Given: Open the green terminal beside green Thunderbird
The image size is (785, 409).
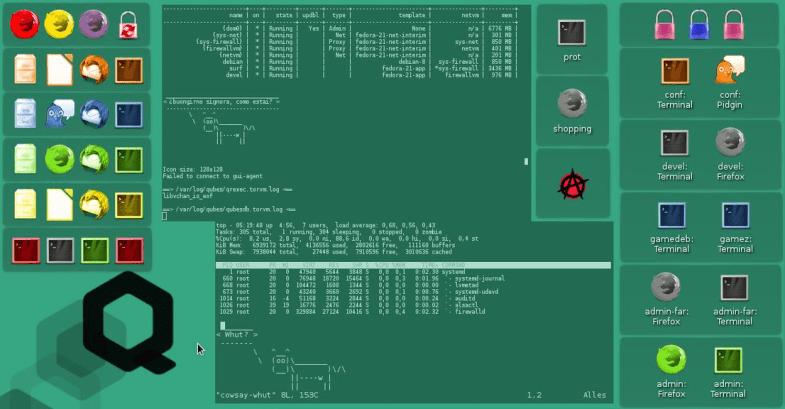Looking at the screenshot, I should [129, 160].
